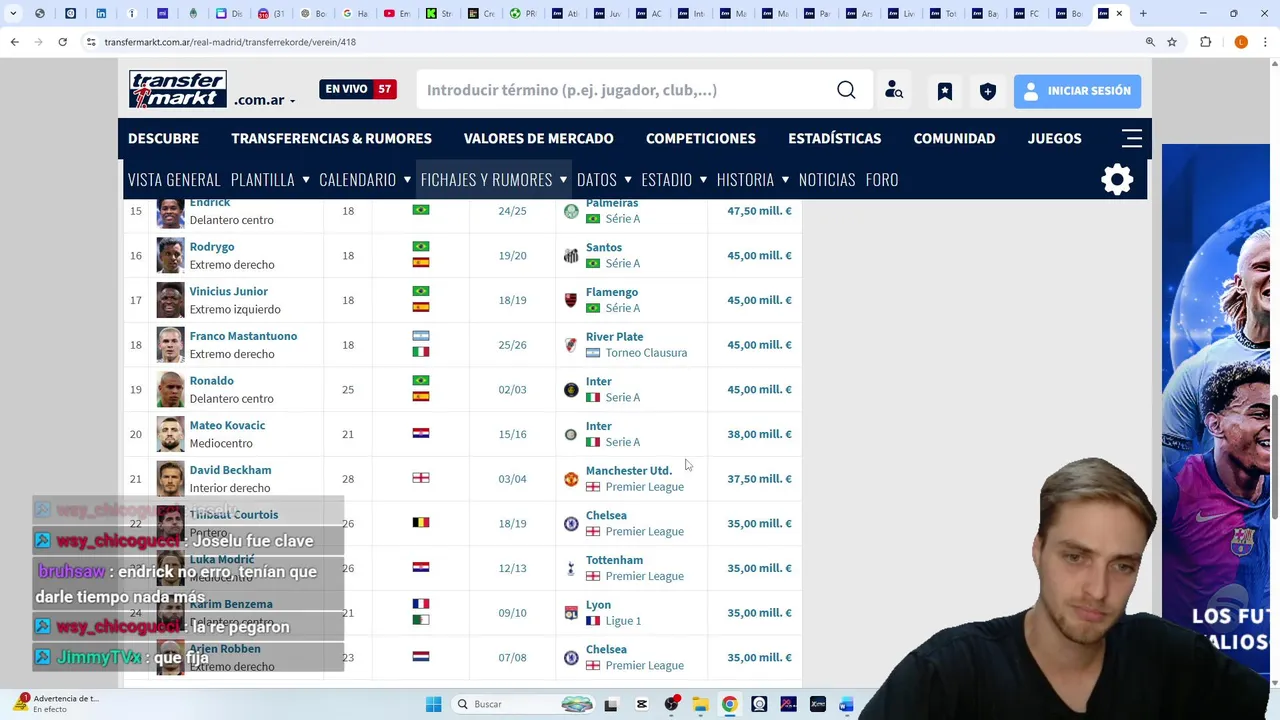Click the Tottenham club crest
The width and height of the screenshot is (1280, 720).
tap(571, 568)
